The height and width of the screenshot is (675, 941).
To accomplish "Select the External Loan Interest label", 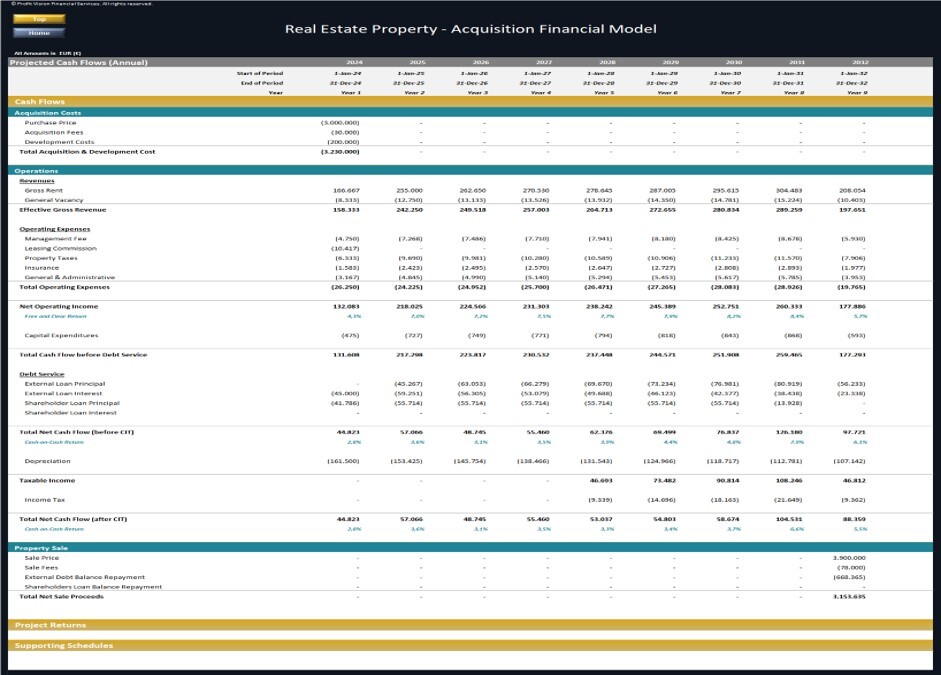I will click(x=63, y=394).
